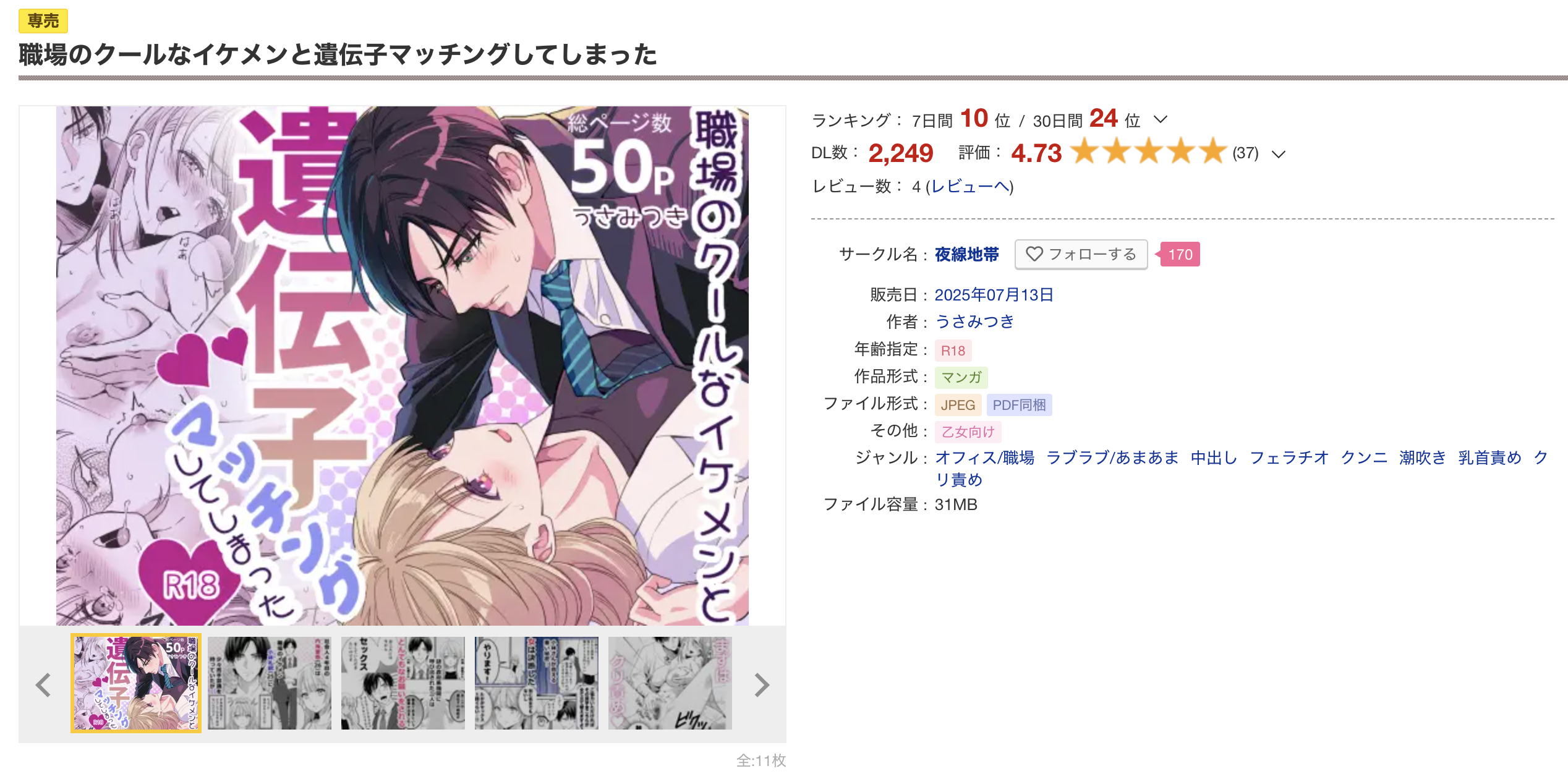Select the release date 2025年07月13日 link
The image size is (1568, 779).
pyautogui.click(x=994, y=294)
